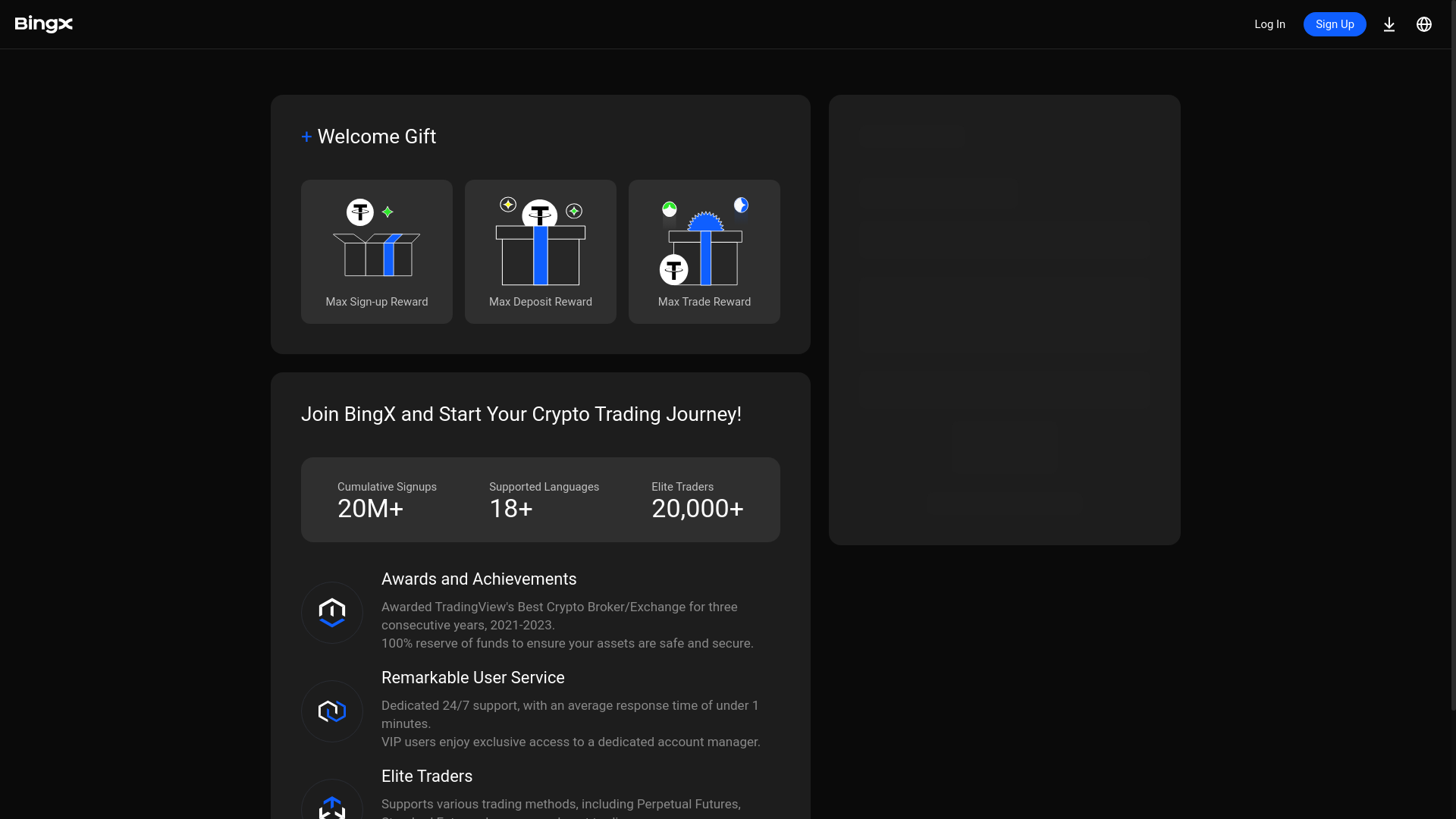
Task: Click the BingX logo
Action: pos(44,24)
